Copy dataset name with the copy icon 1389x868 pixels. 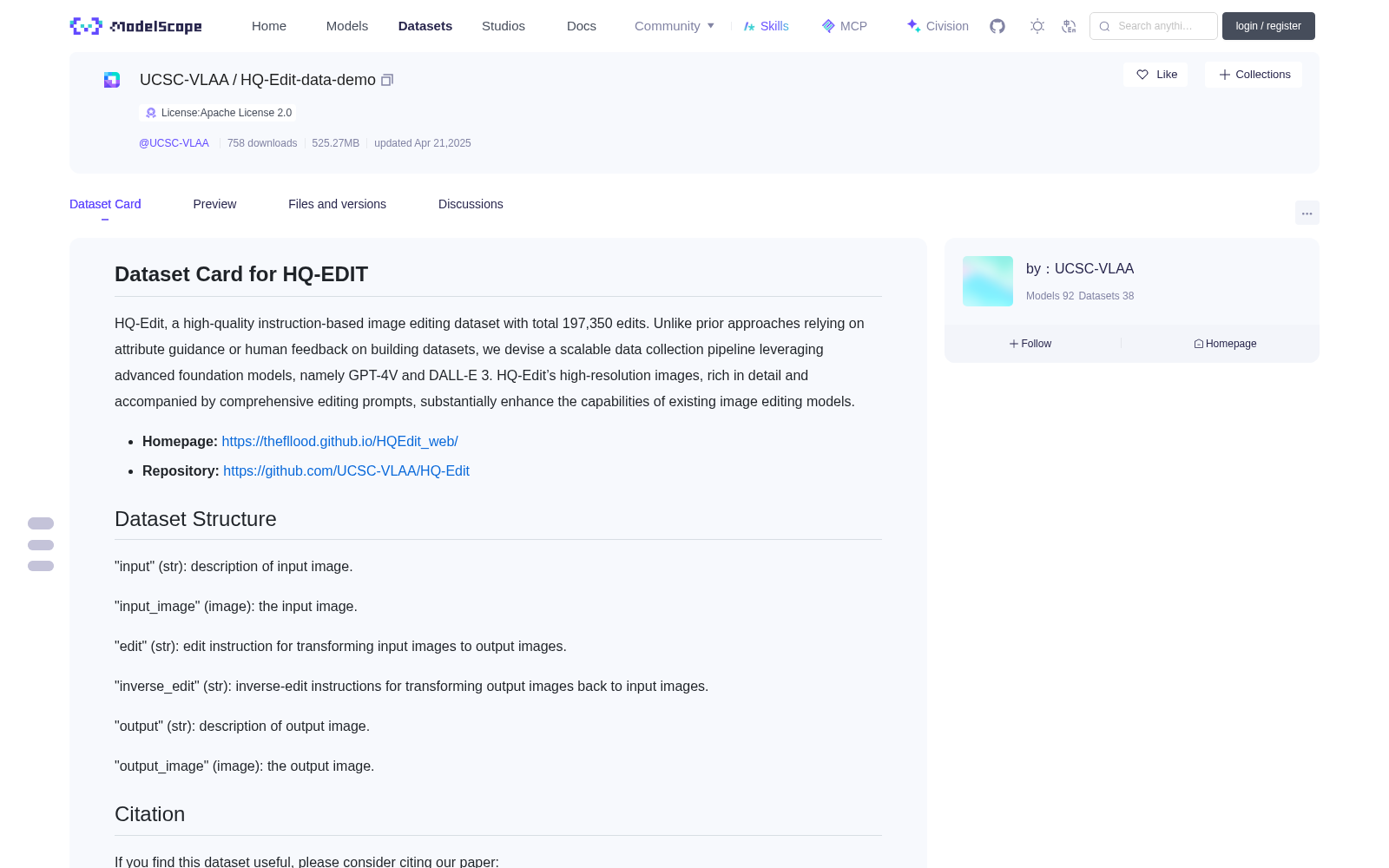tap(387, 80)
